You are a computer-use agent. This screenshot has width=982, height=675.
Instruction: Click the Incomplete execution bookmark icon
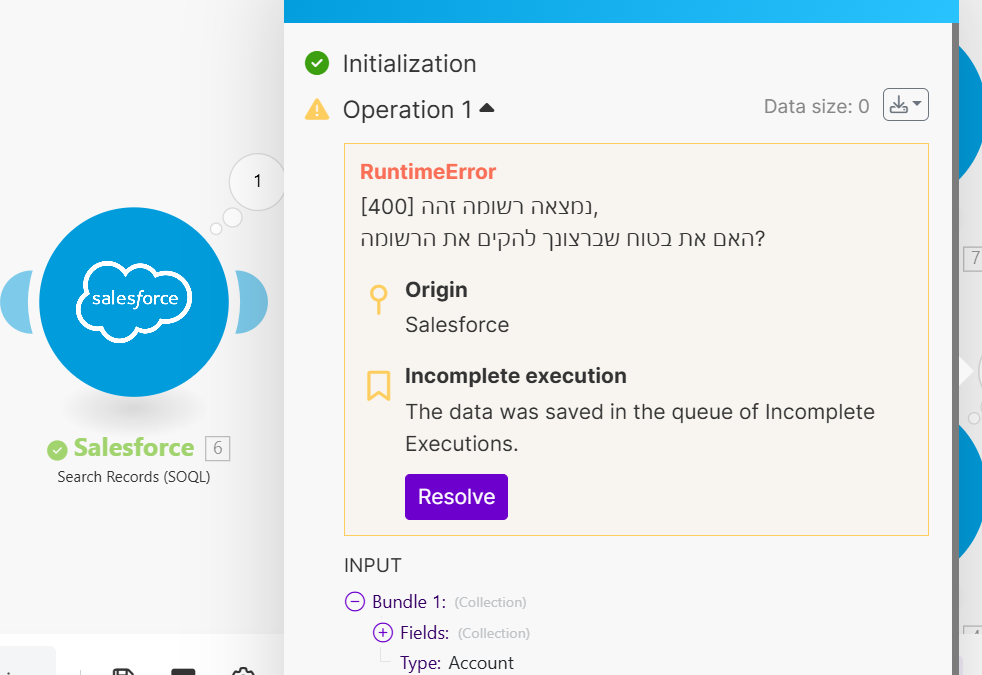tap(378, 386)
